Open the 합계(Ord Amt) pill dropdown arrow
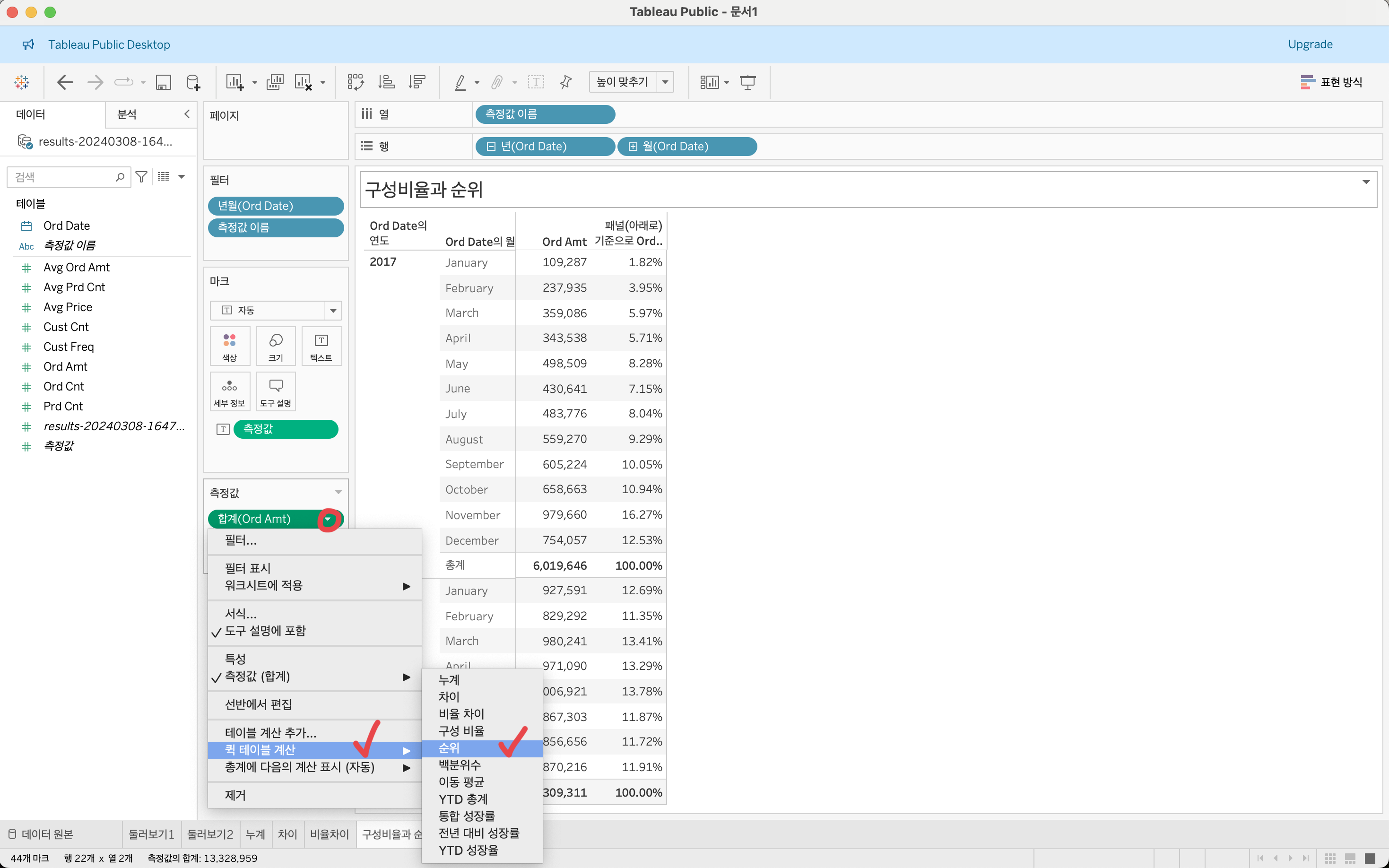The width and height of the screenshot is (1389, 868). point(328,519)
